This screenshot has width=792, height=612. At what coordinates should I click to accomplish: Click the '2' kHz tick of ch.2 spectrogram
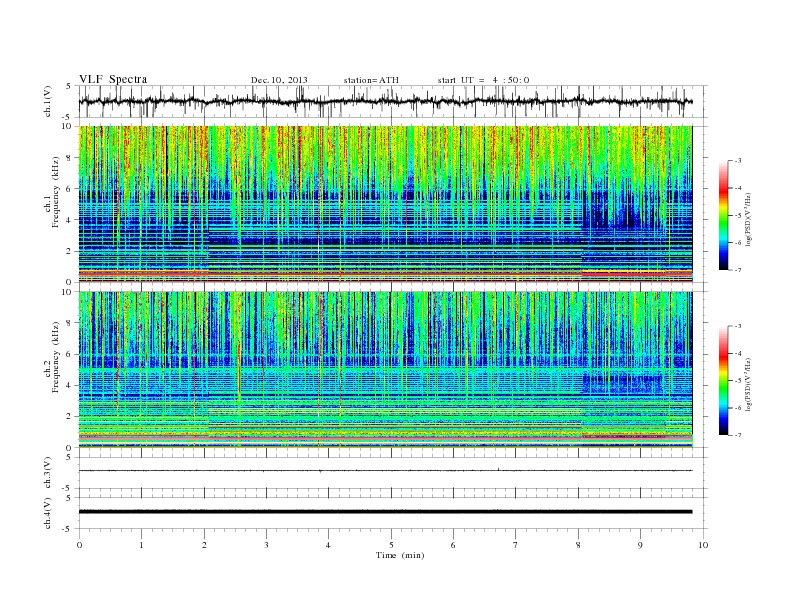[x=70, y=417]
